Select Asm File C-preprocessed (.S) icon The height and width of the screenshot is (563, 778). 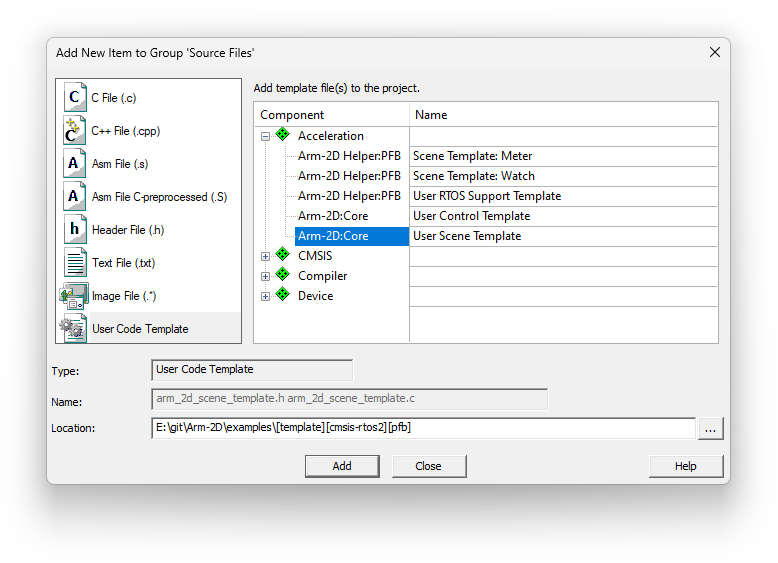[75, 197]
